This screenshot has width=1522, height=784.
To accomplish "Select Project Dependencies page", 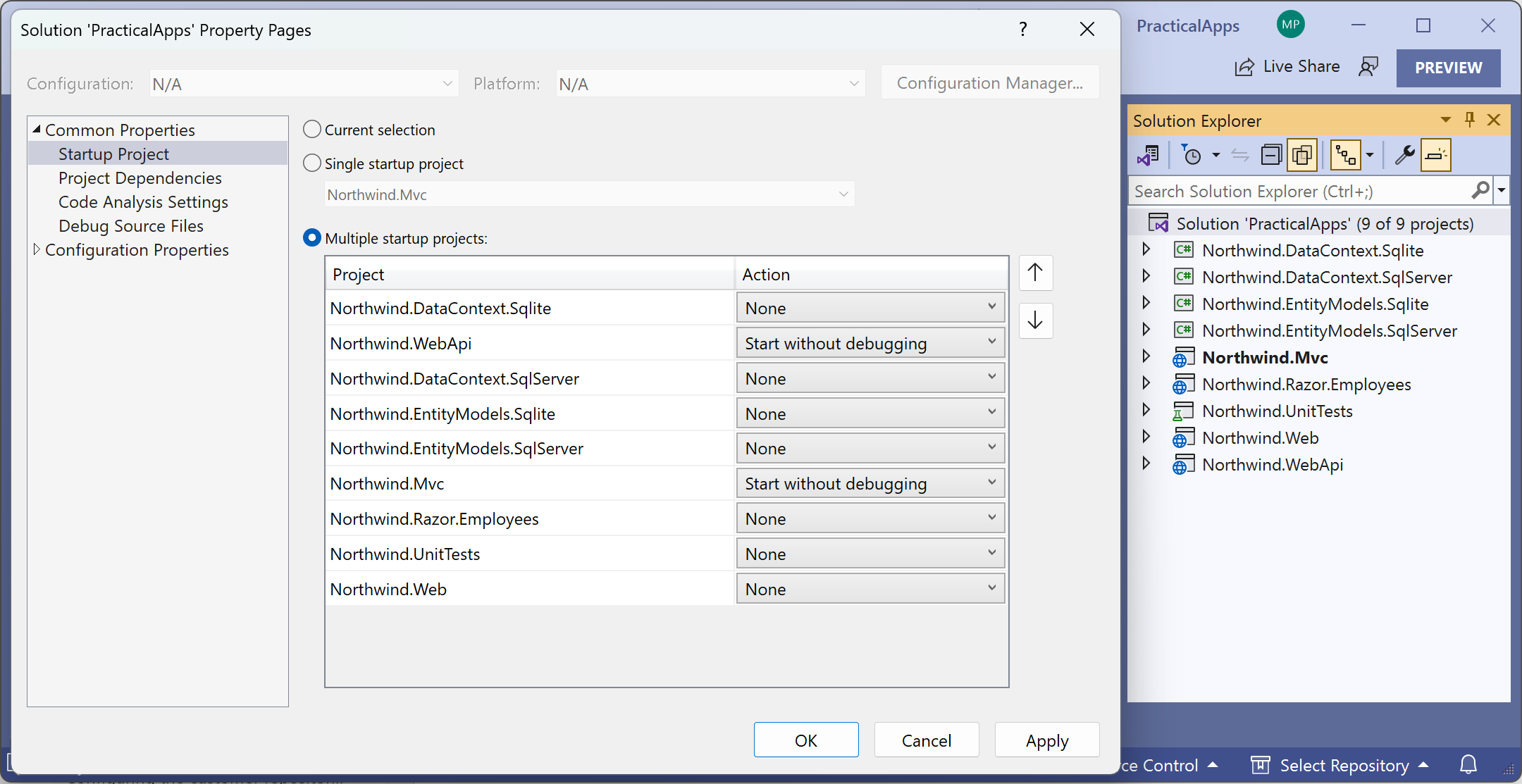I will click(x=140, y=178).
